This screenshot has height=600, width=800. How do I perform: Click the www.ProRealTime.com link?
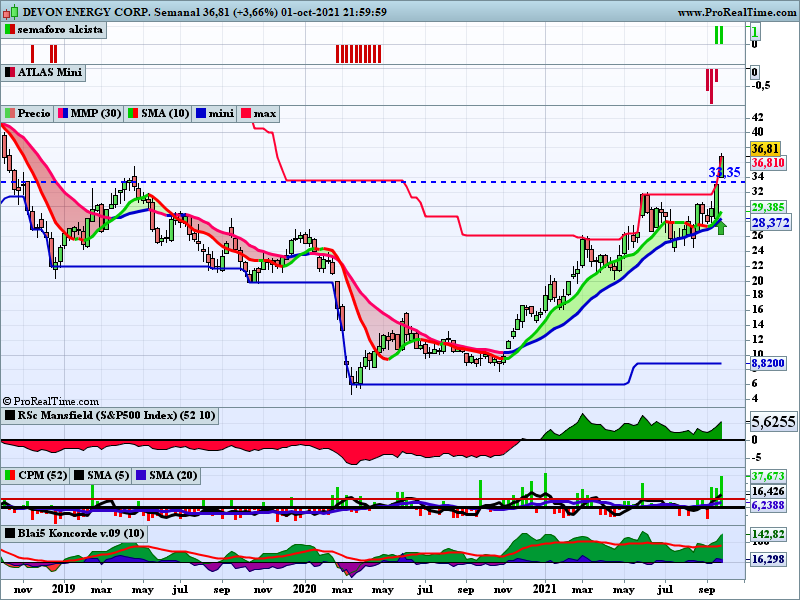tap(737, 12)
